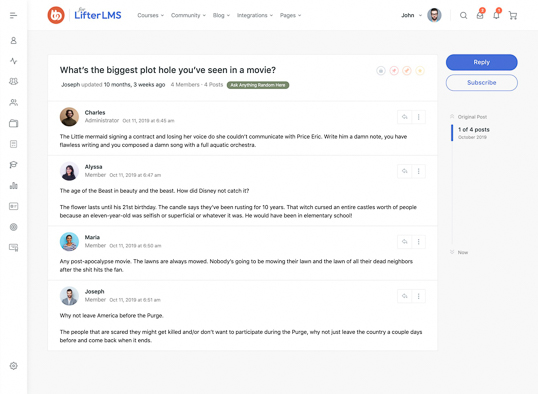Open the Ask Anything Random Here tag

click(258, 85)
